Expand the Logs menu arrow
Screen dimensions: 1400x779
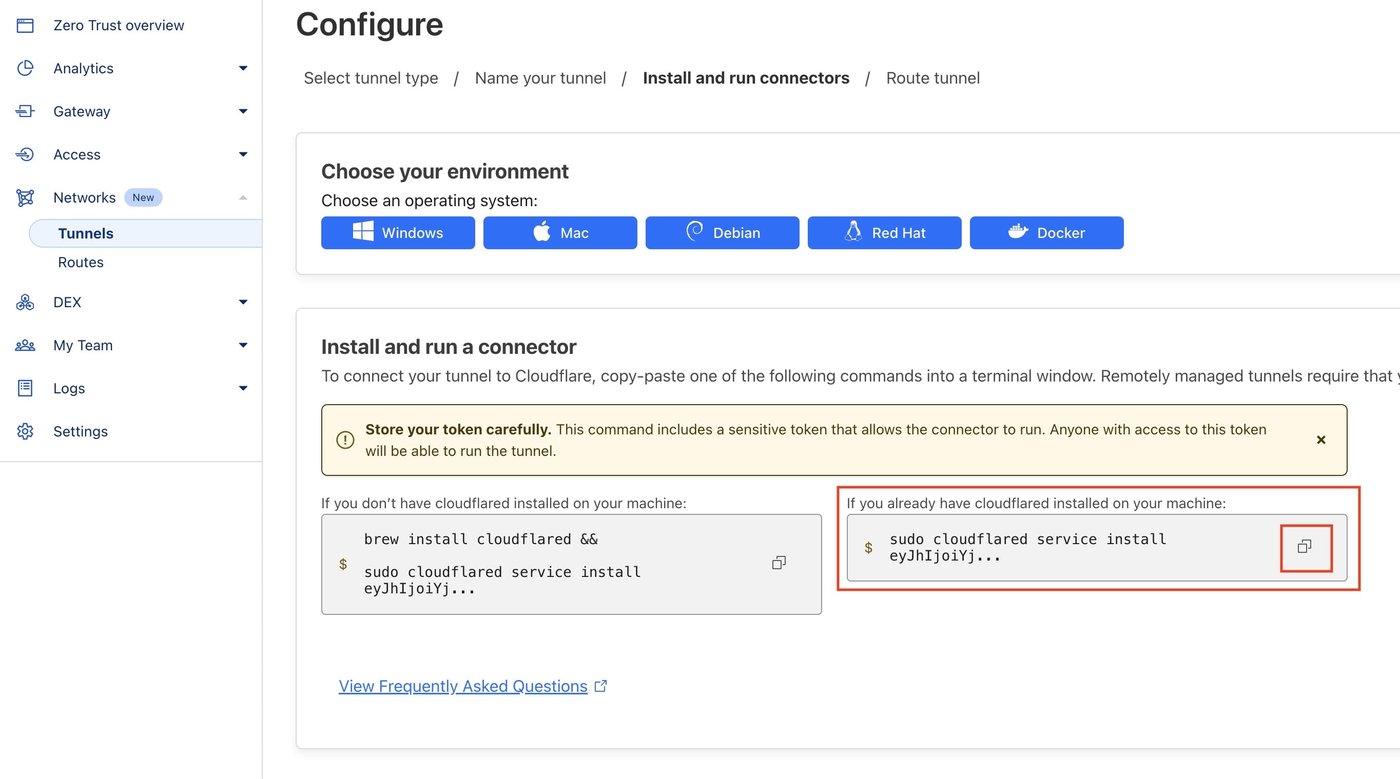click(243, 388)
